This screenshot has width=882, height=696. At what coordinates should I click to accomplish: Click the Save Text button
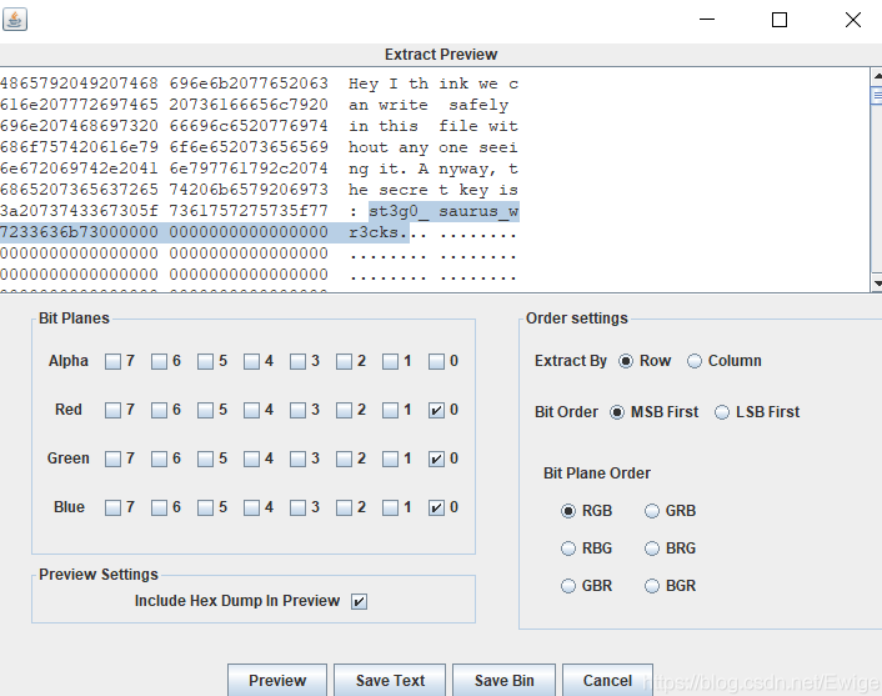point(390,680)
